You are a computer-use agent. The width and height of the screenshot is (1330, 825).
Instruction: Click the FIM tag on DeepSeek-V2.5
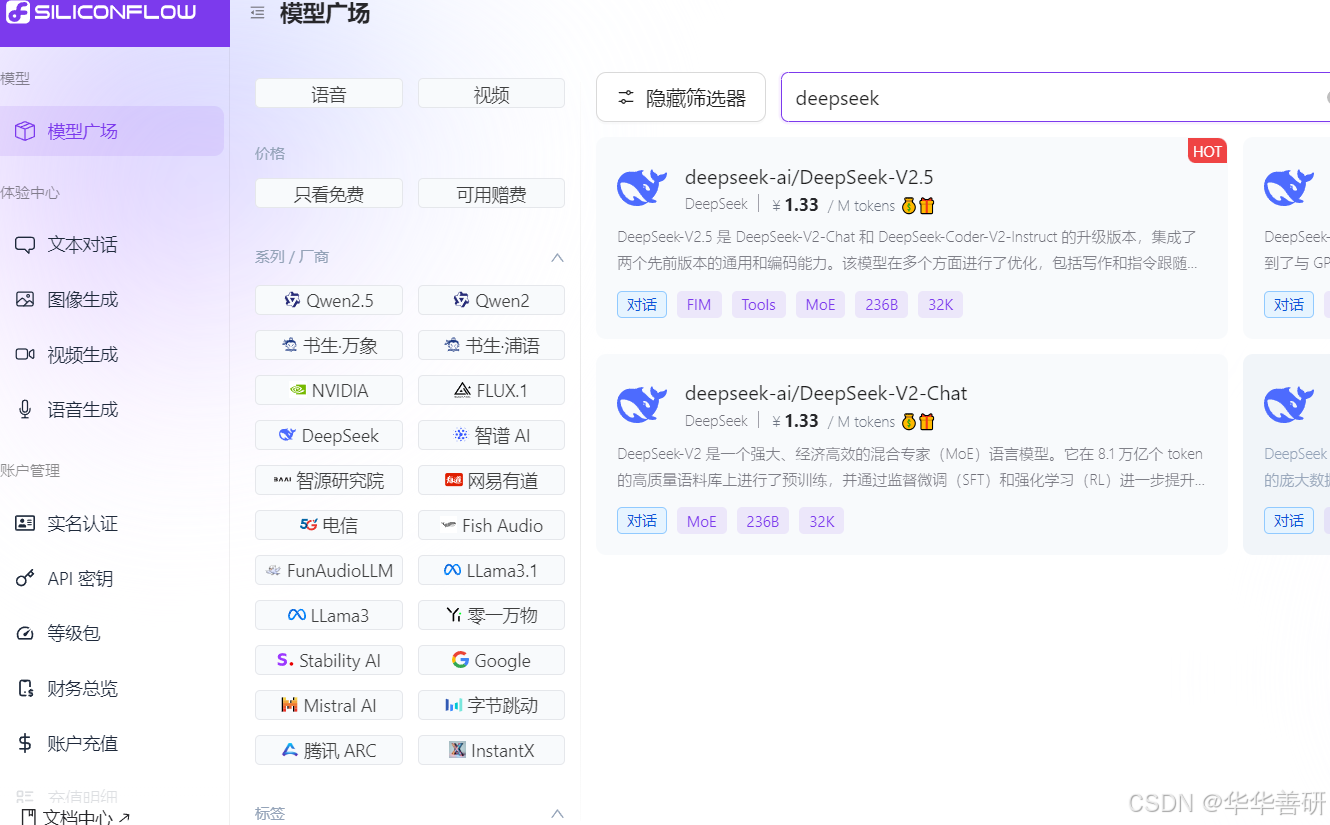[699, 304]
